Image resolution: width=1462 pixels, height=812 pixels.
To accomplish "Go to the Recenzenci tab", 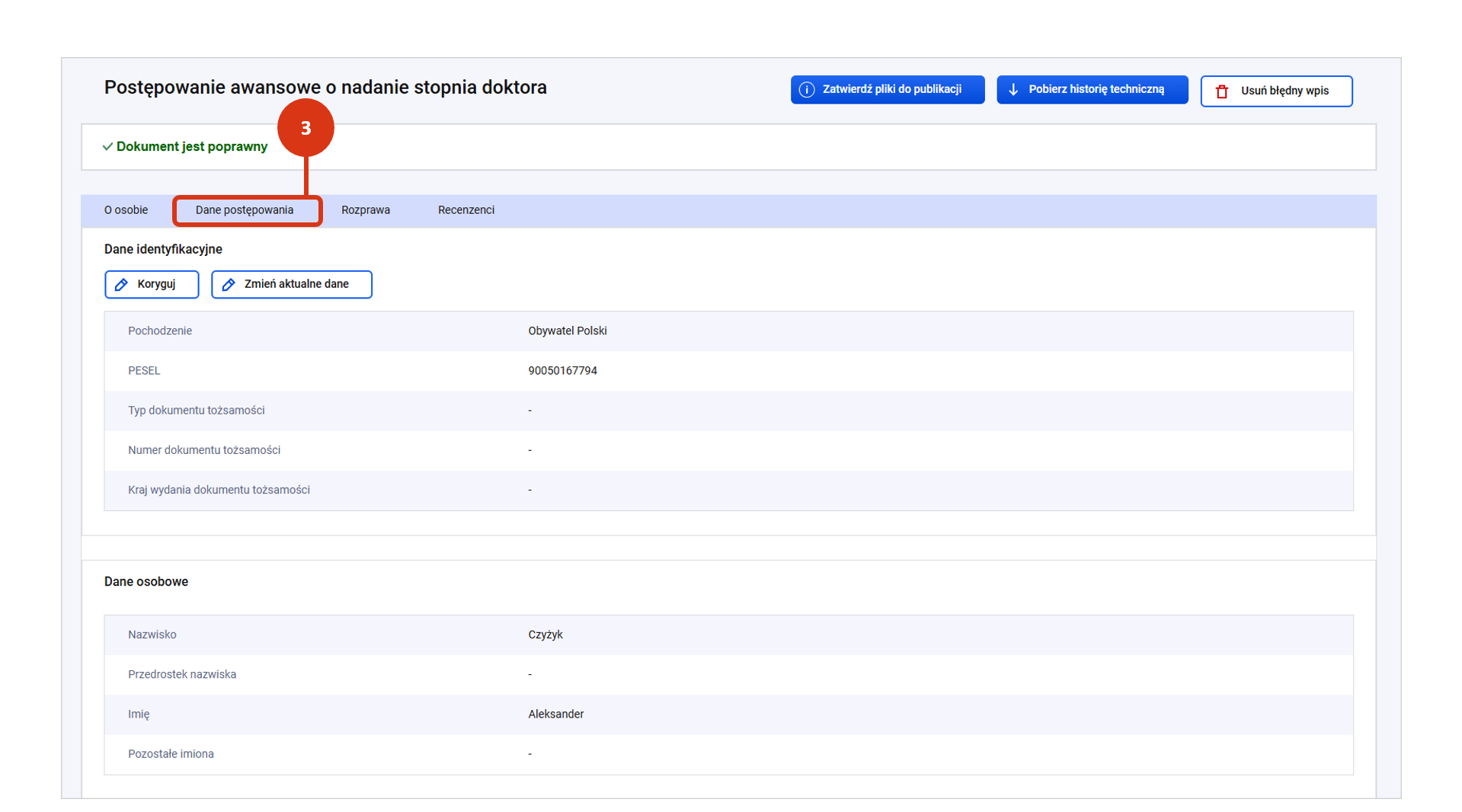I will click(x=466, y=210).
